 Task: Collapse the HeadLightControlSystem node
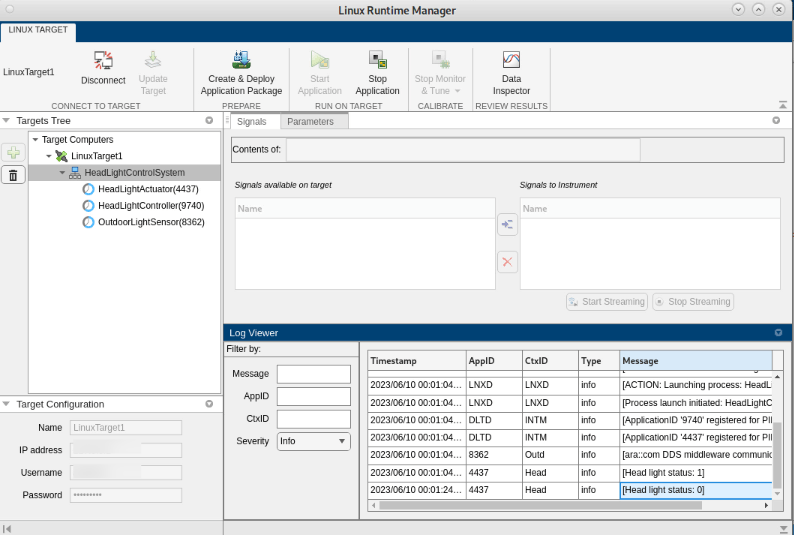[62, 173]
